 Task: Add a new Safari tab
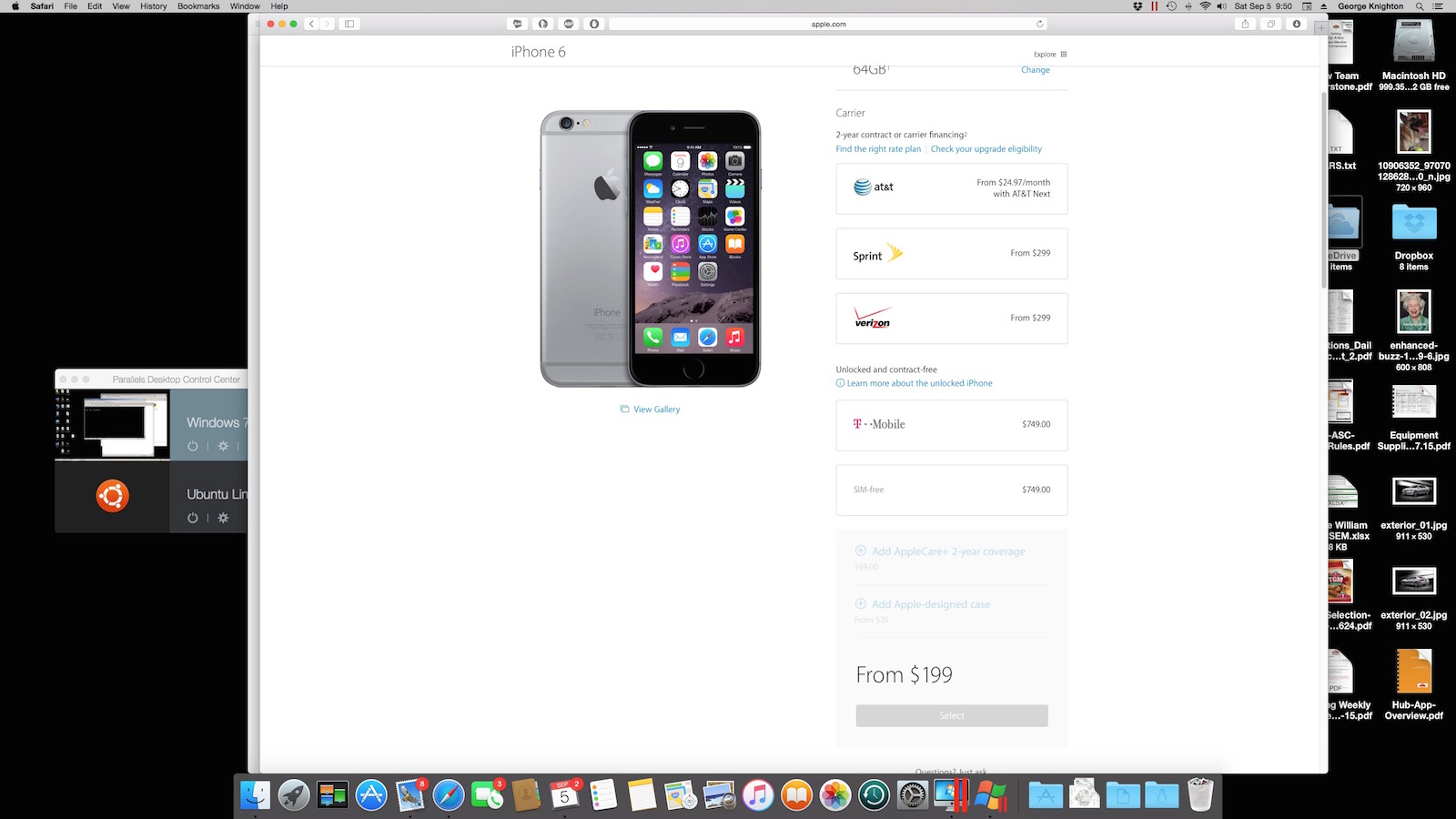(x=1320, y=28)
